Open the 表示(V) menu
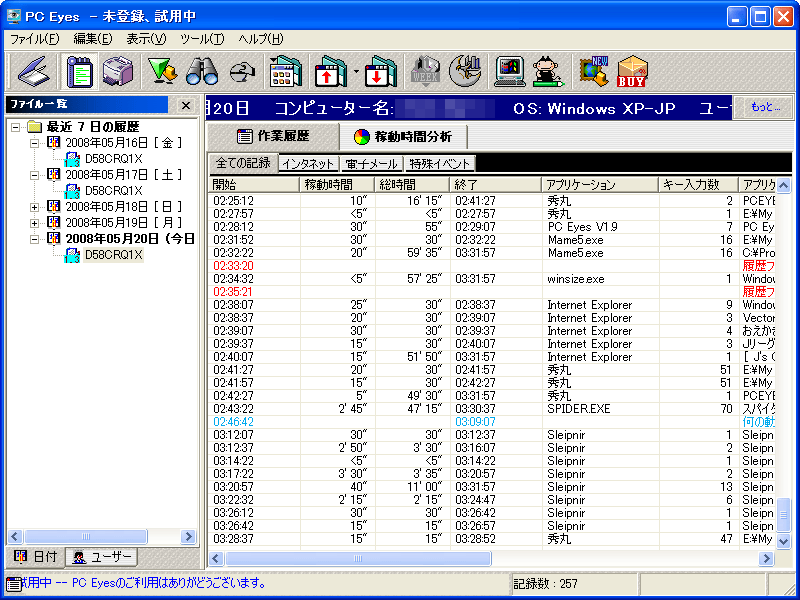The width and height of the screenshot is (800, 600). pos(146,39)
